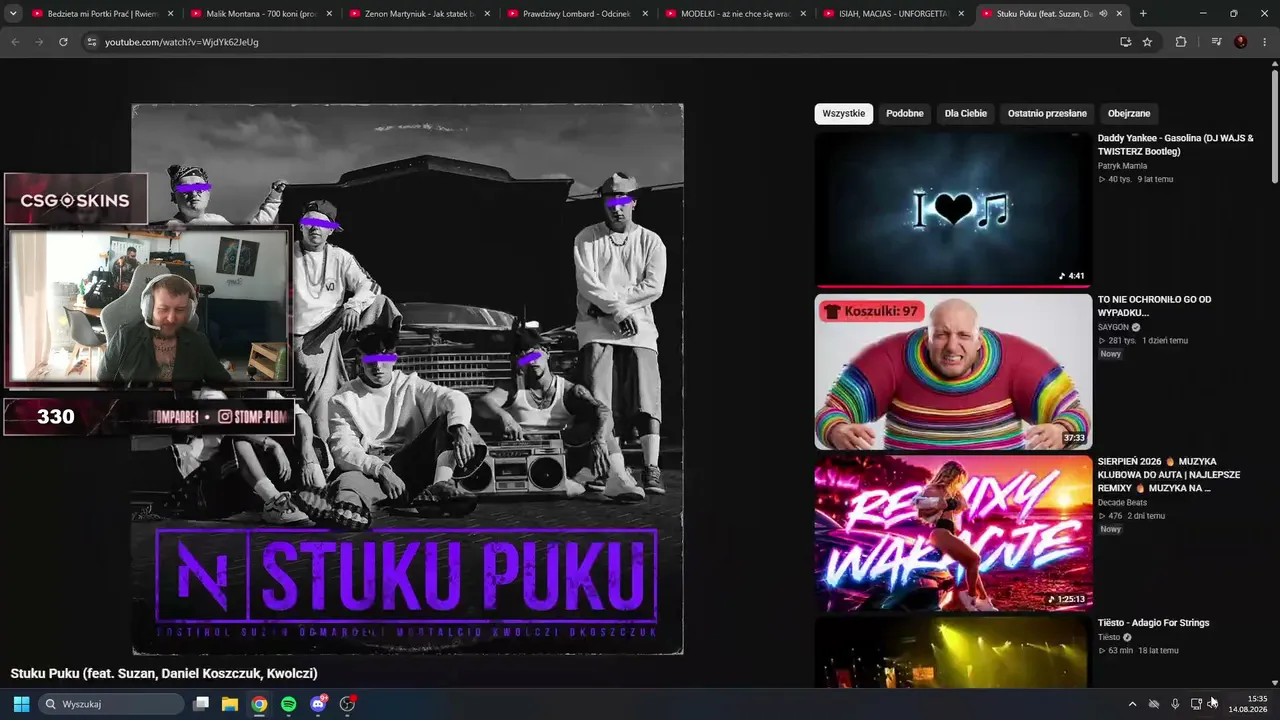The width and height of the screenshot is (1280, 720).
Task: Go back to previous page
Action: pyautogui.click(x=15, y=42)
